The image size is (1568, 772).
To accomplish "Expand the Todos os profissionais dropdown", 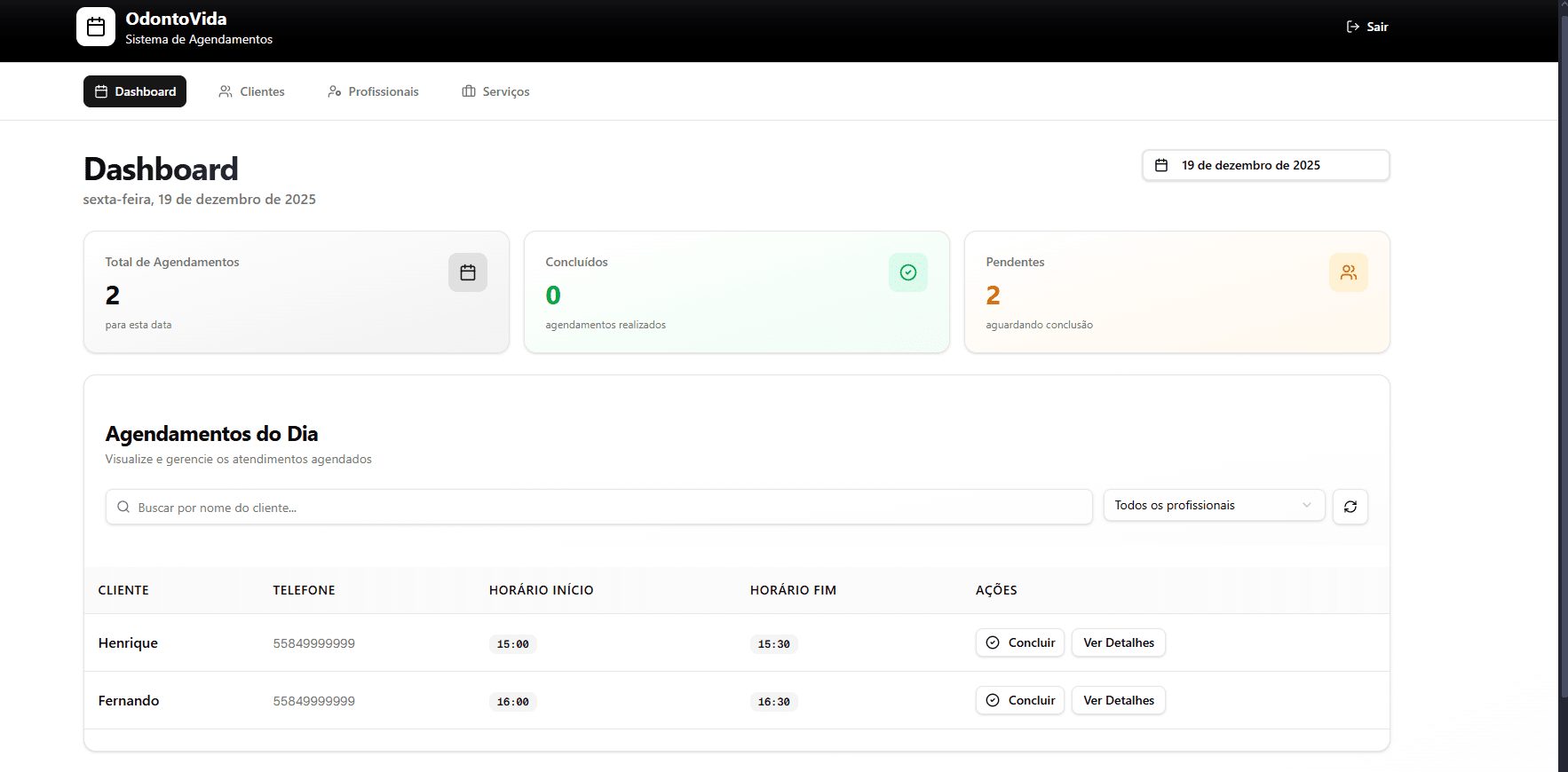I will [x=1214, y=505].
